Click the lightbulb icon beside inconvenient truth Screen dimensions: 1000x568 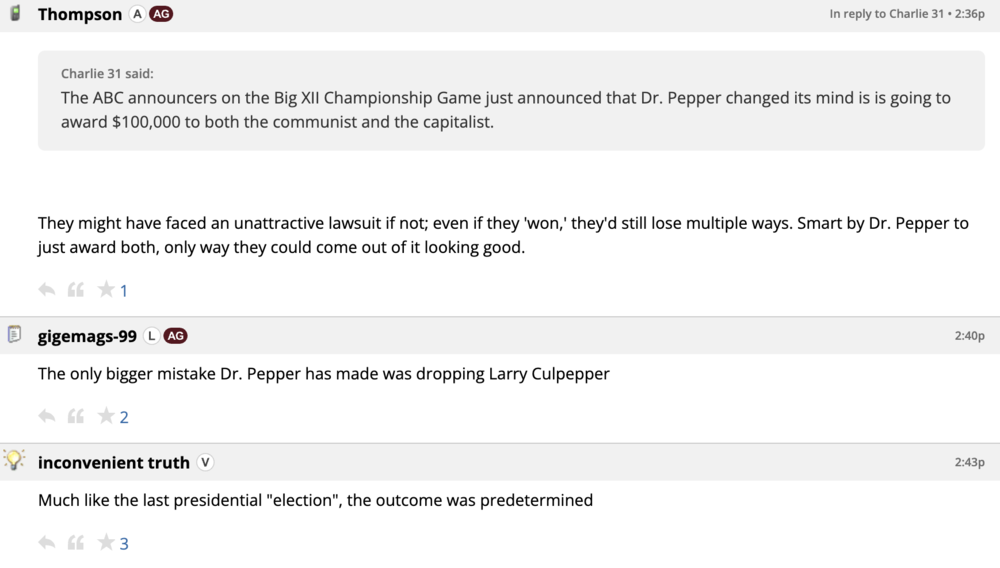pos(15,460)
